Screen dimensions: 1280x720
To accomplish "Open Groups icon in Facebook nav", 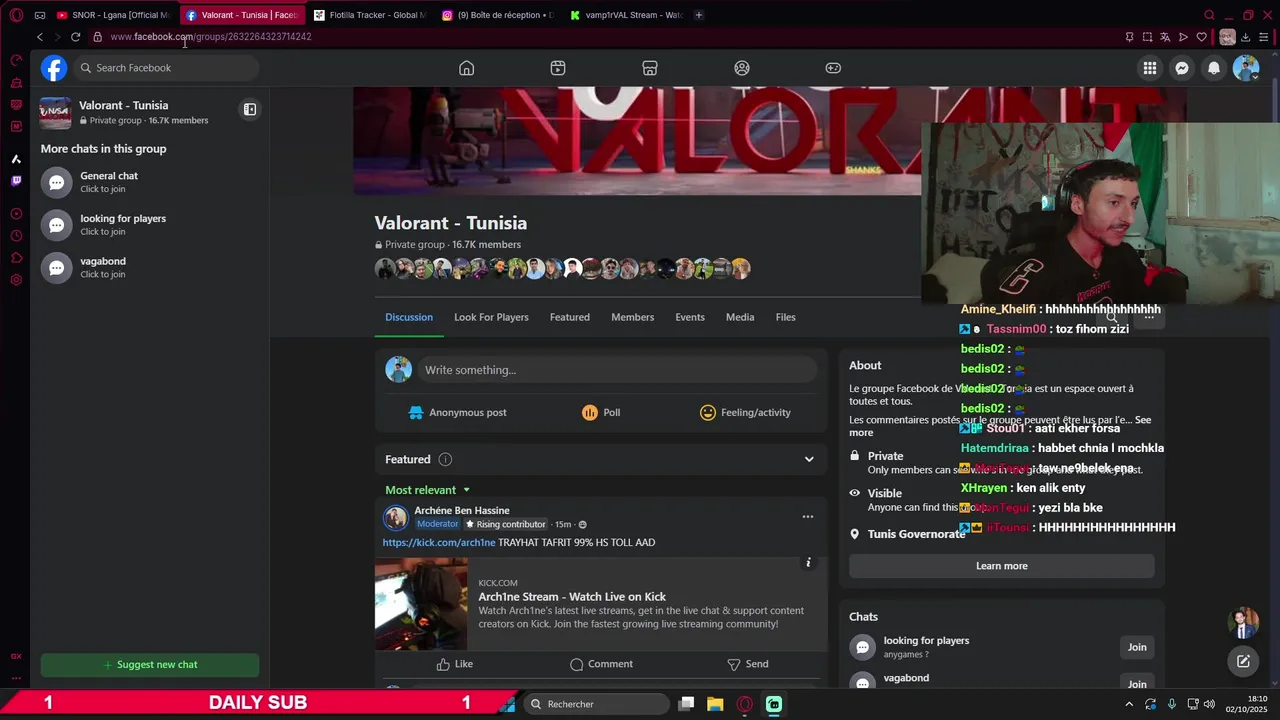I will [x=742, y=68].
